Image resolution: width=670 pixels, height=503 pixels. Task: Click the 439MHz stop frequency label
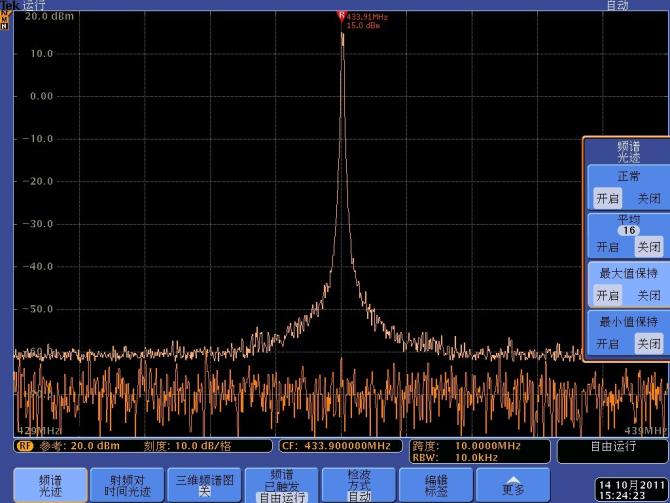pyautogui.click(x=645, y=430)
